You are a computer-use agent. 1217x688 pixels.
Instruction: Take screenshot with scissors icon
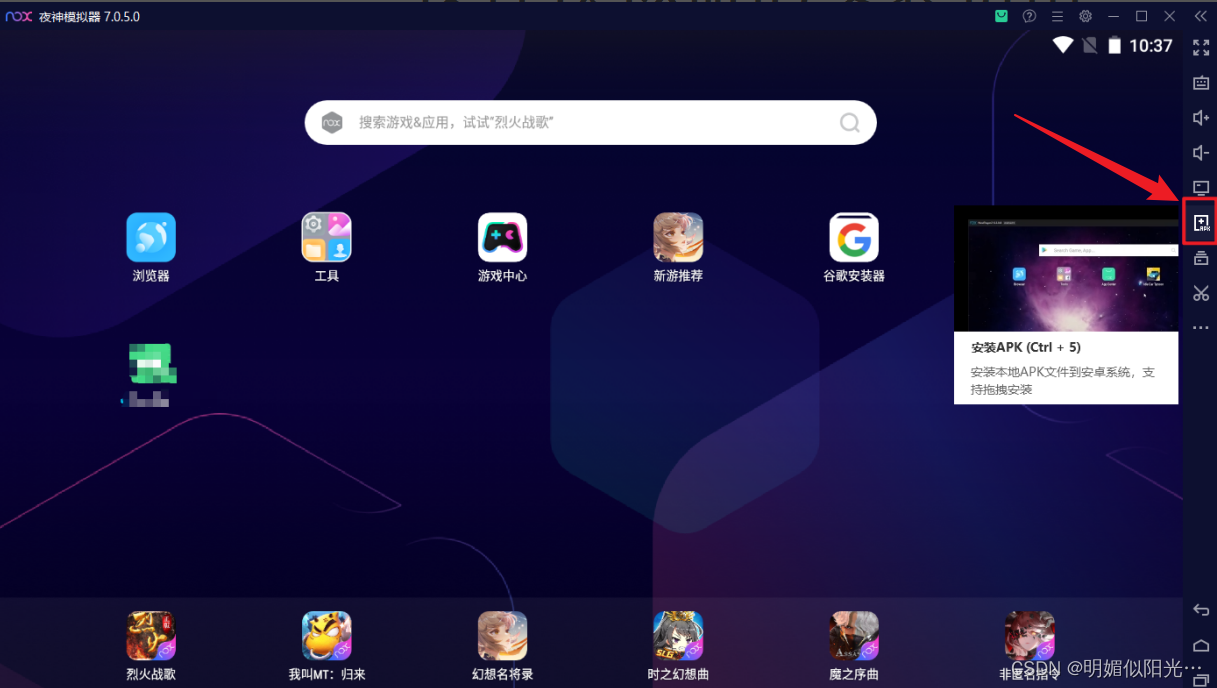coord(1201,293)
